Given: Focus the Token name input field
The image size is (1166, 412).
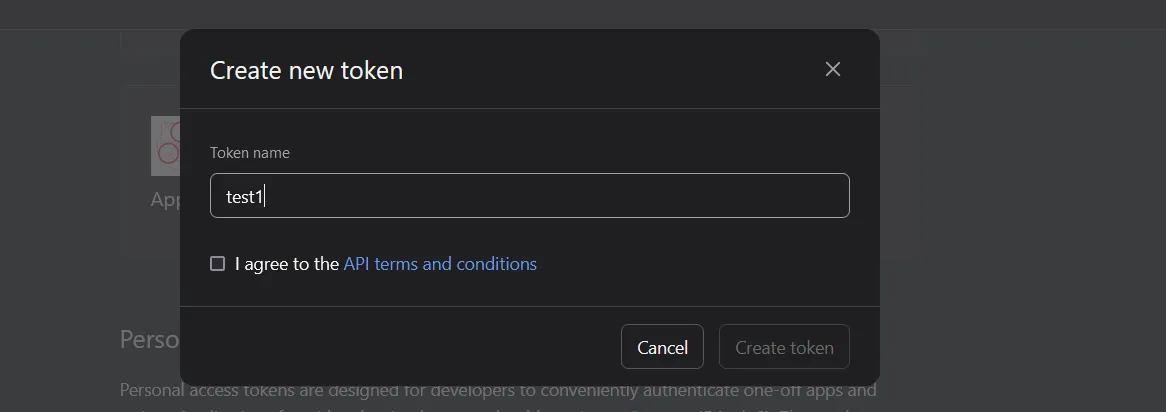Looking at the screenshot, I should tap(529, 196).
